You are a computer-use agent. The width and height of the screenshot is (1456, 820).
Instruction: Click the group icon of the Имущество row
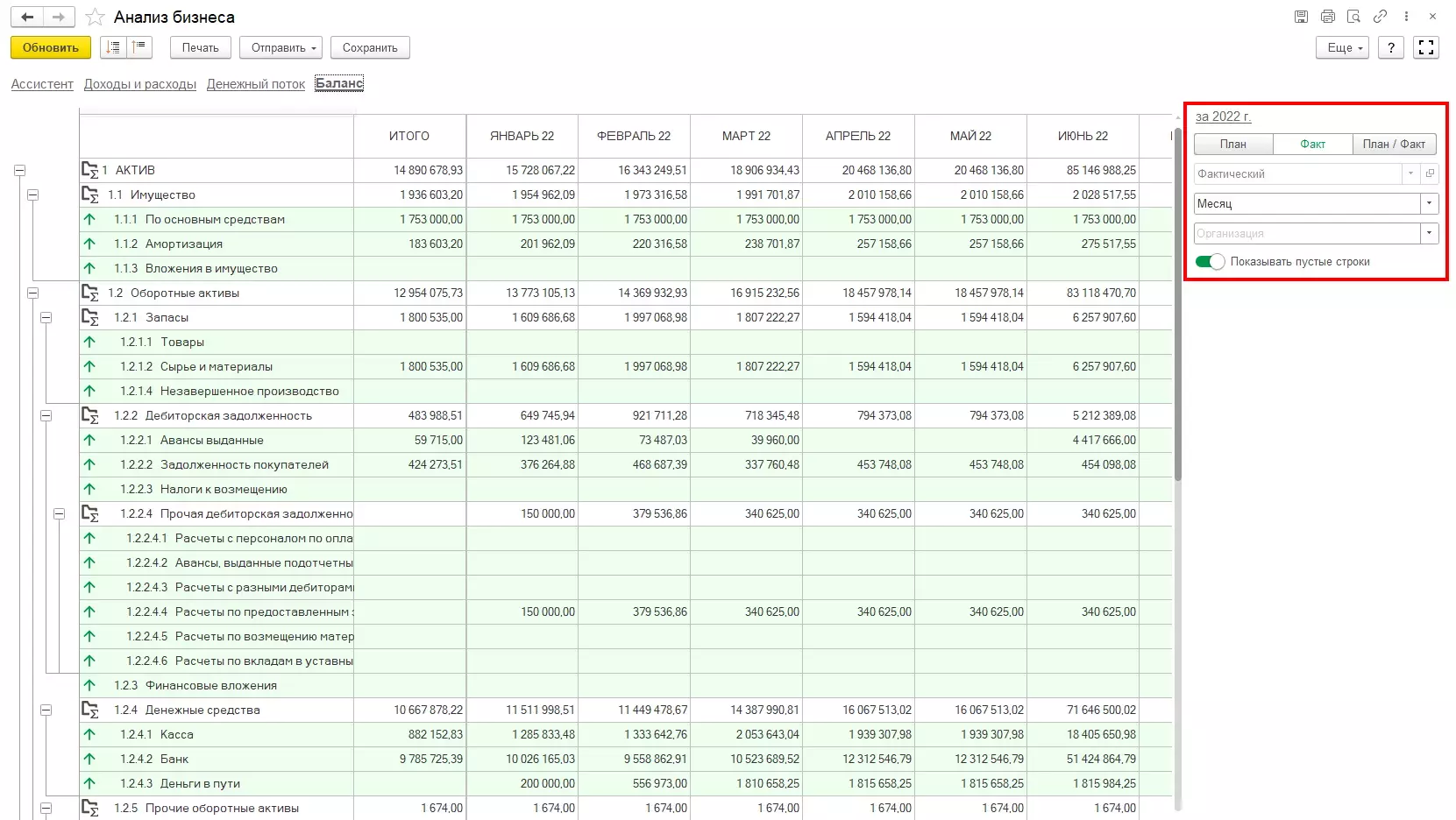(x=89, y=194)
